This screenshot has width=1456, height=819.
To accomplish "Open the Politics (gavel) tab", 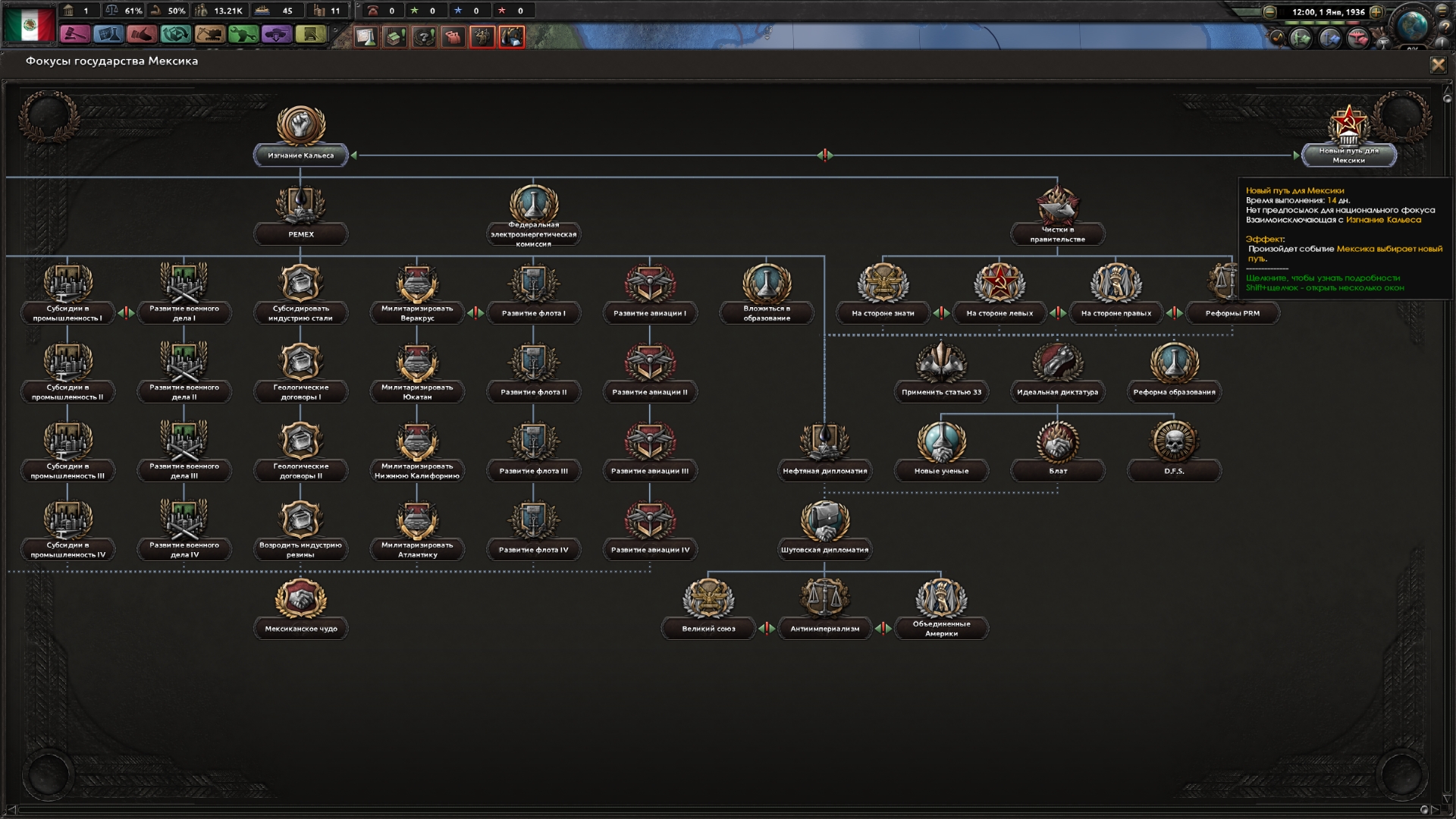I will tap(75, 35).
